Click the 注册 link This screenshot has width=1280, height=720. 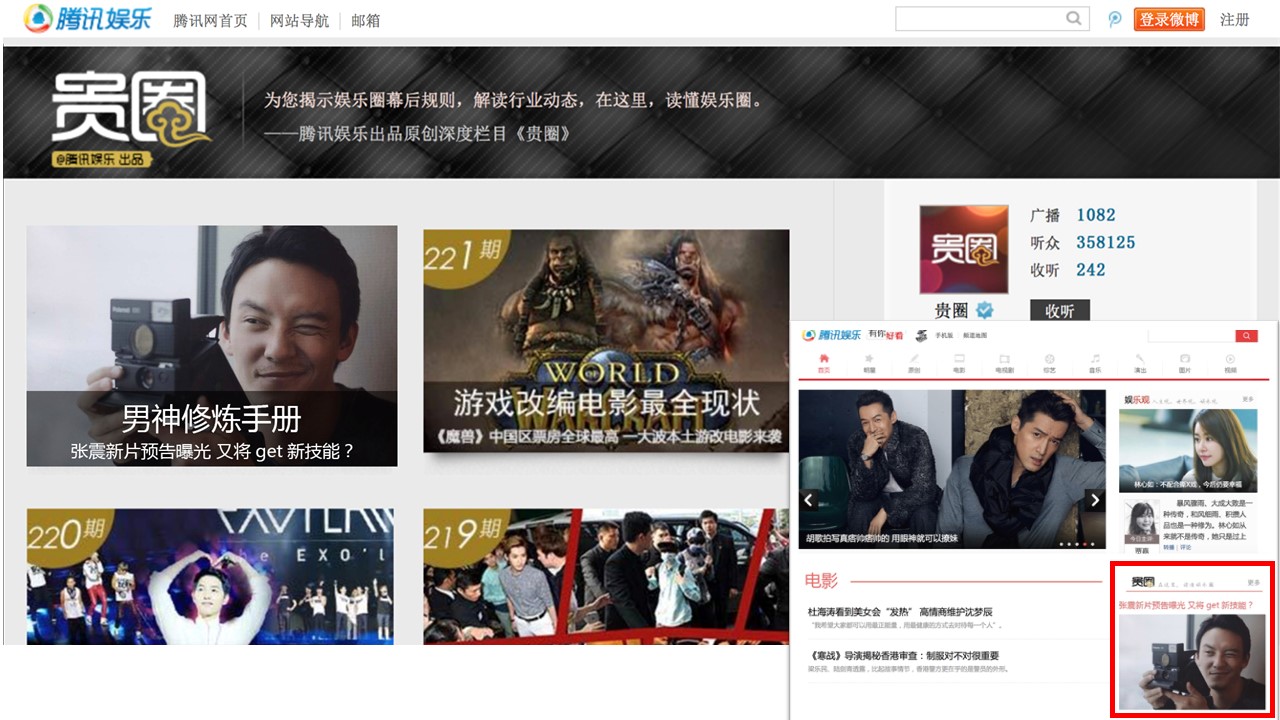coord(1235,19)
